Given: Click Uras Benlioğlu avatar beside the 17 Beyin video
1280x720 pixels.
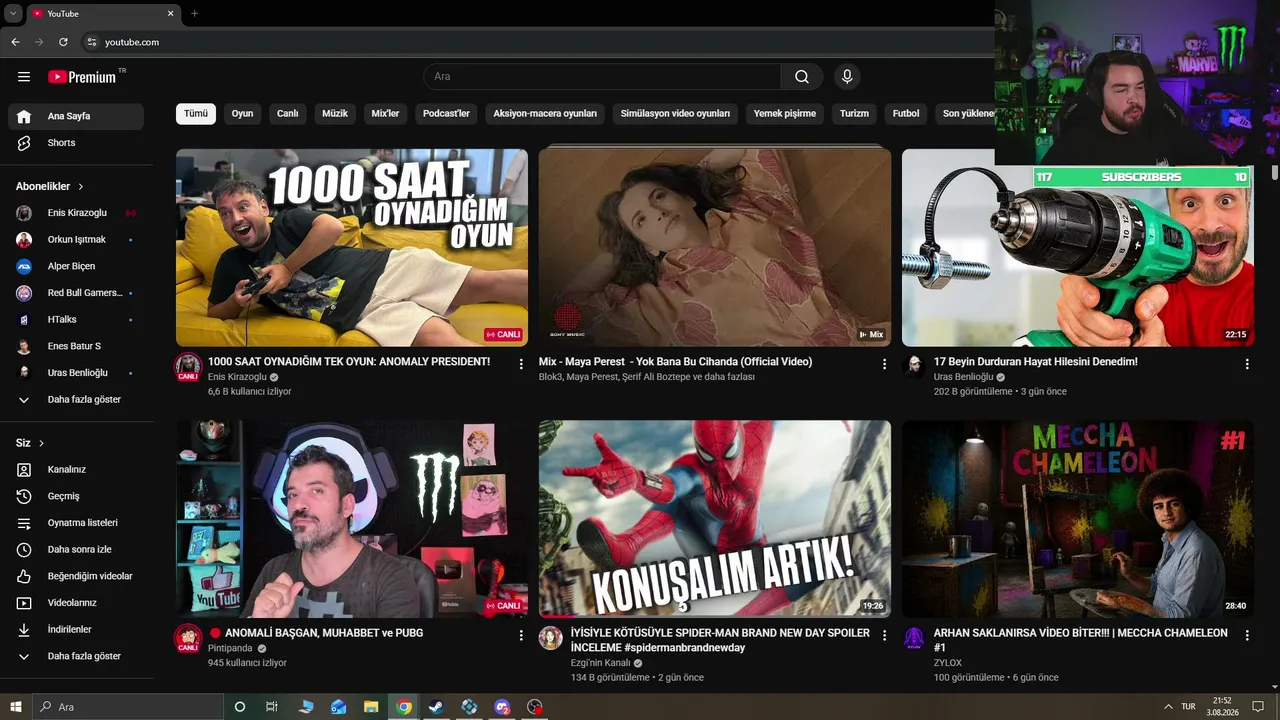Looking at the screenshot, I should pos(914,366).
